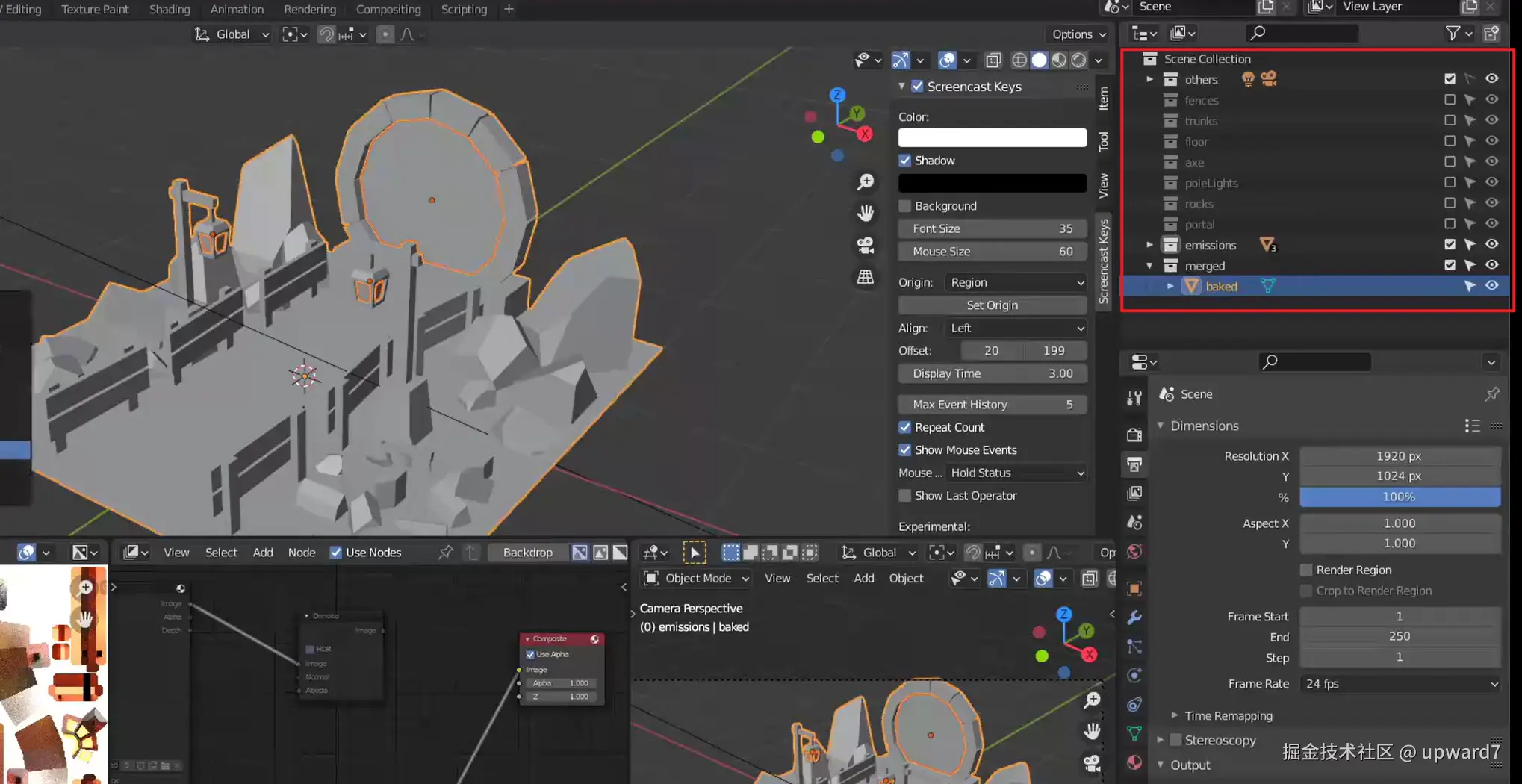Open the Frame Rate 24 fps dropdown

click(1400, 684)
